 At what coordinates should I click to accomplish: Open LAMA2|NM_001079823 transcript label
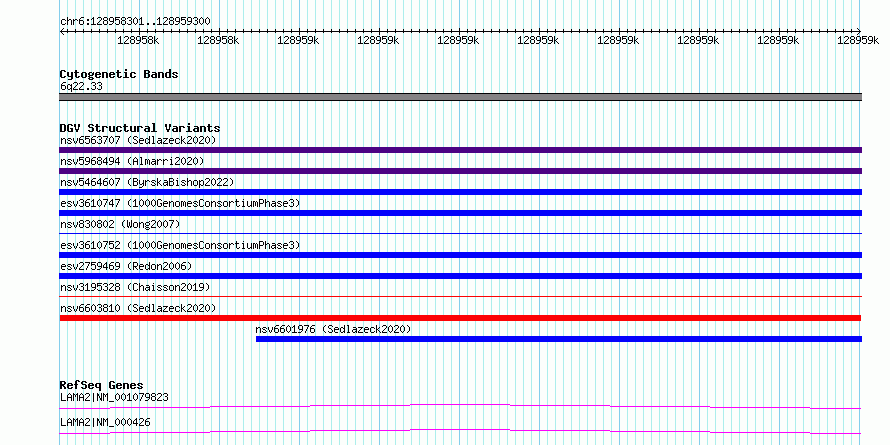pyautogui.click(x=114, y=397)
